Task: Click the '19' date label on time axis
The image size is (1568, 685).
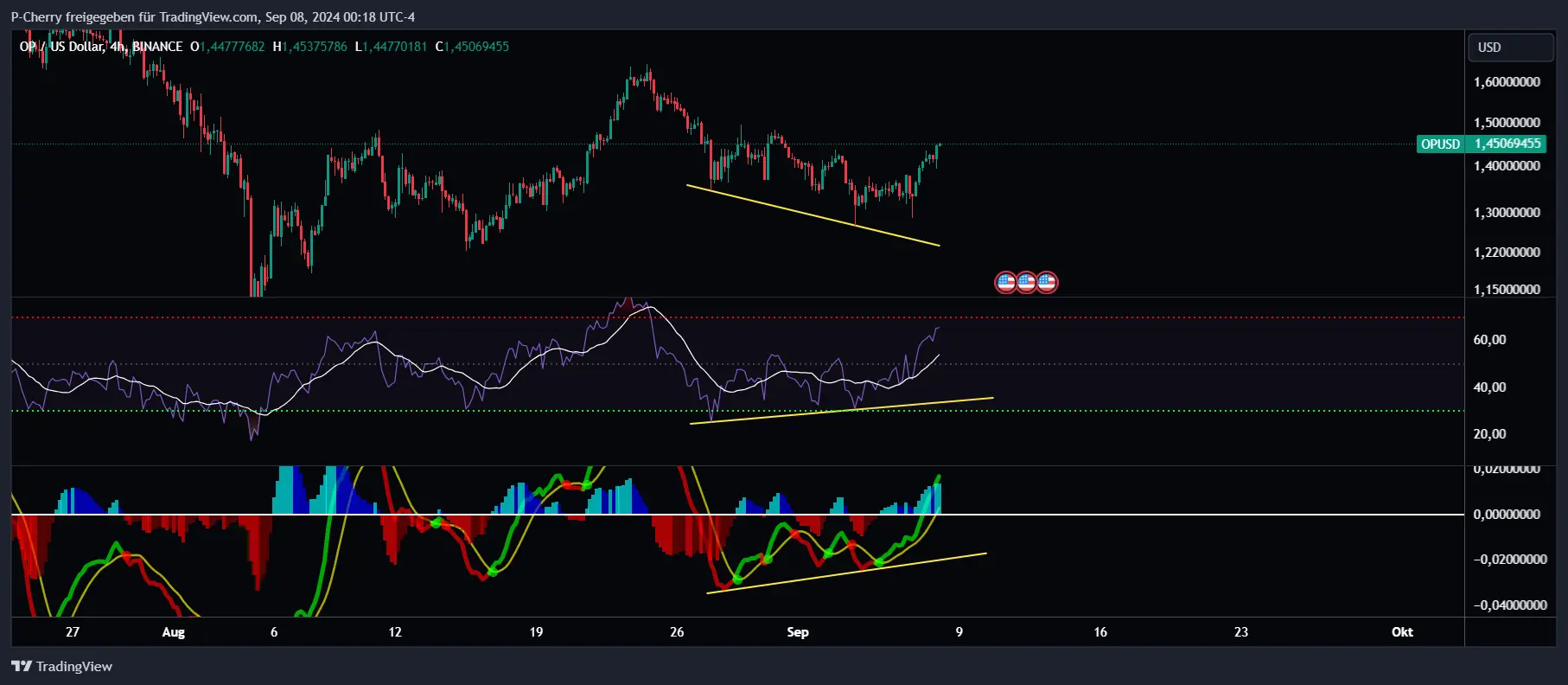Action: (x=536, y=632)
